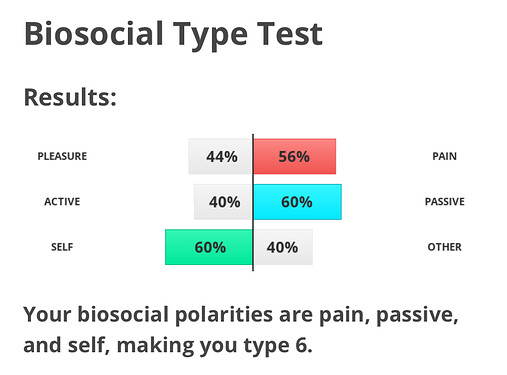Click the Results: subheading
507x375 pixels.
coord(70,97)
